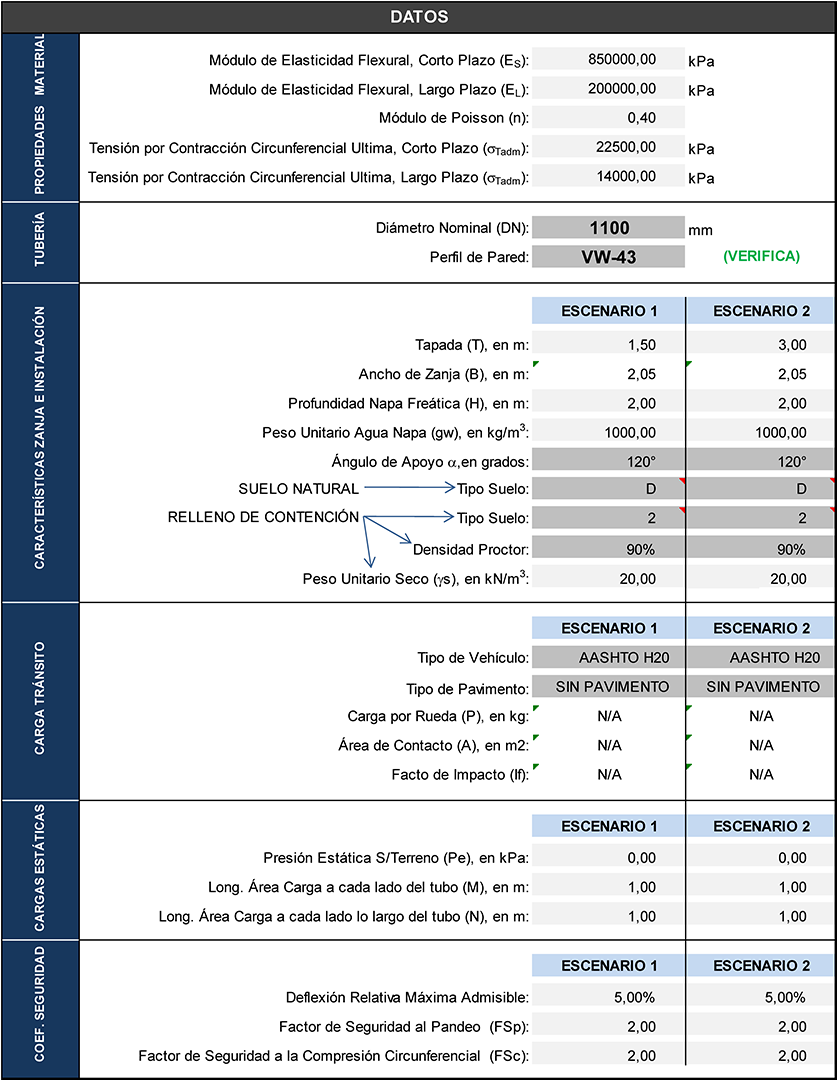Select Suelo Natural Tipo Suelo cell, Escenario 1
This screenshot has width=837, height=1080.
[x=608, y=489]
